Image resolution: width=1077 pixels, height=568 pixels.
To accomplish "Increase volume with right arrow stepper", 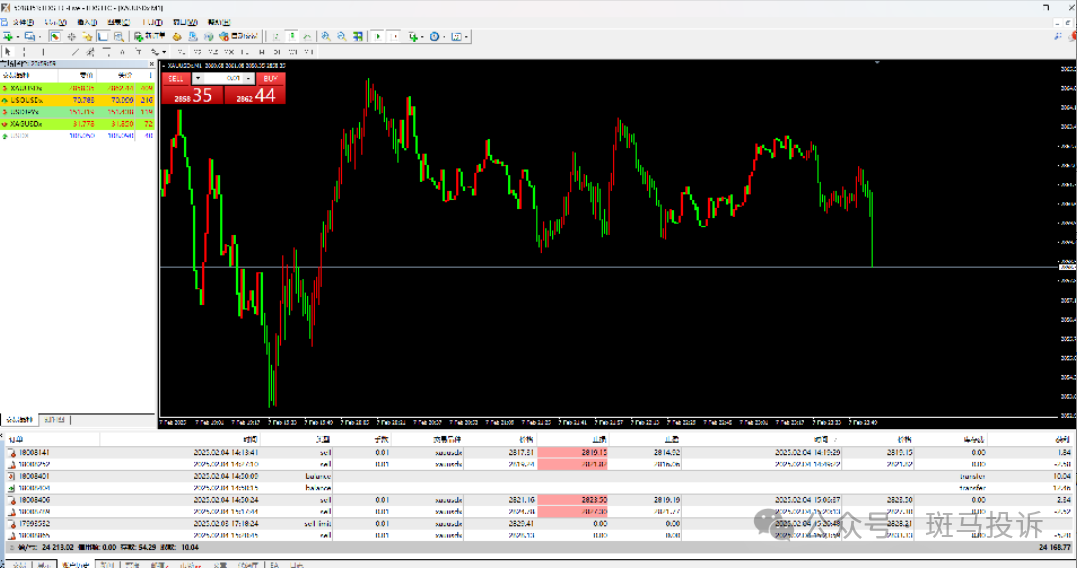I will [249, 78].
